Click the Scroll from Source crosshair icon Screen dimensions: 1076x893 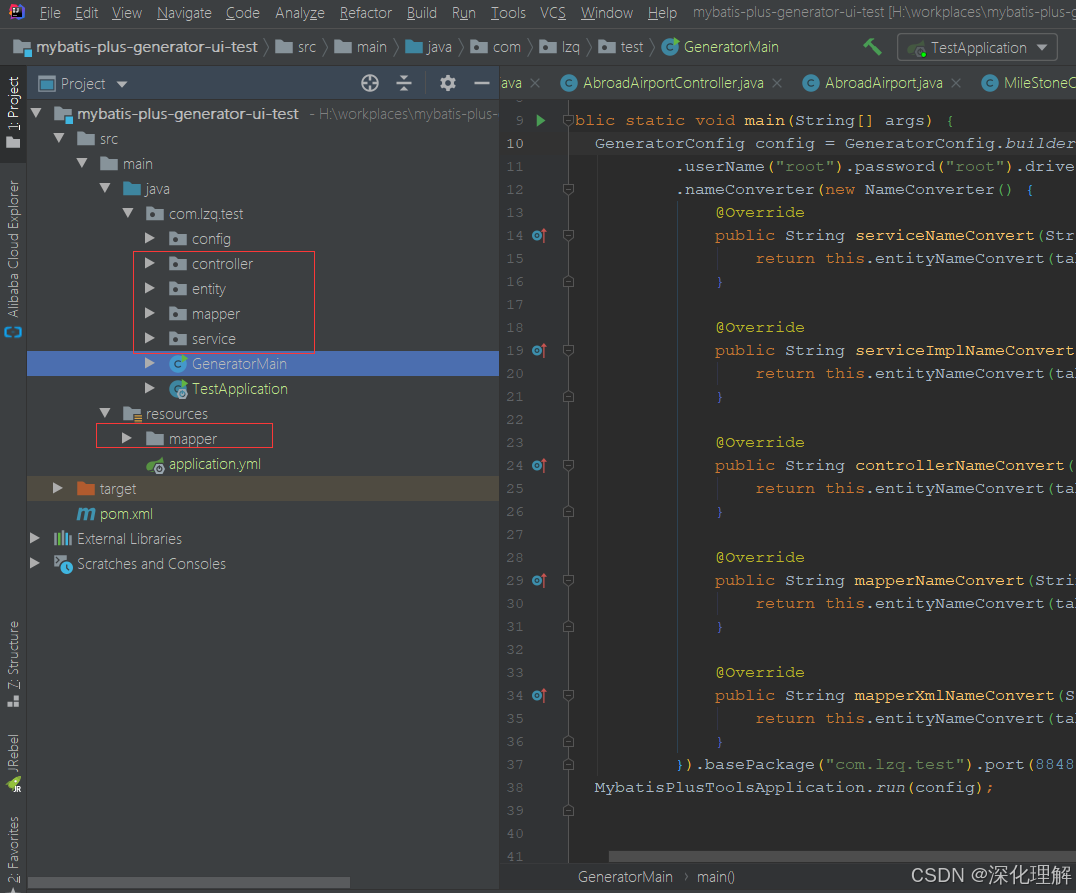(x=369, y=83)
